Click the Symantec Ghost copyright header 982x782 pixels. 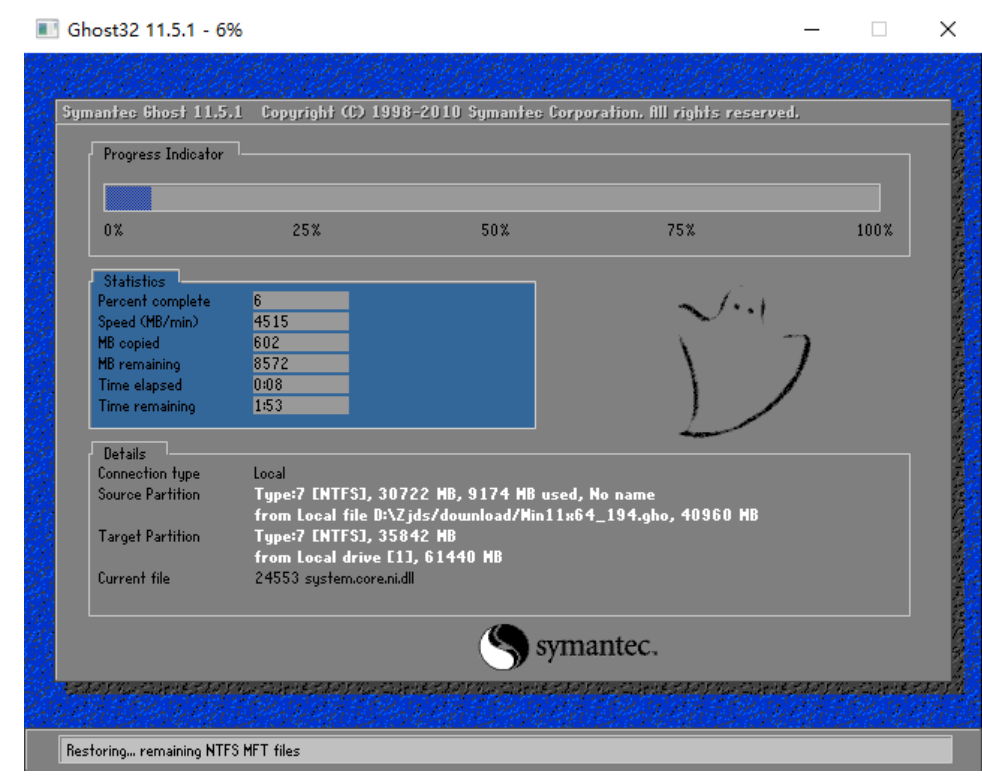431,113
